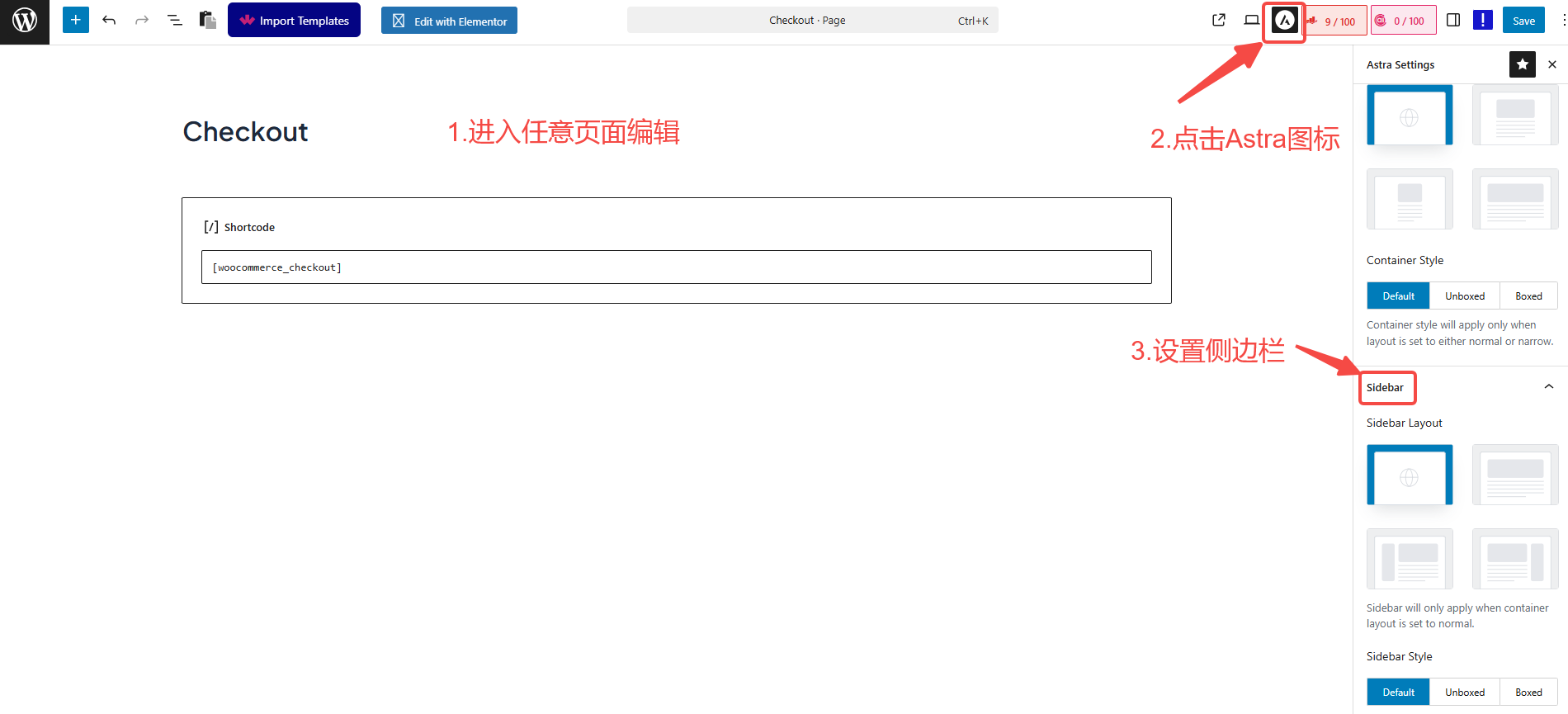
Task: Click the Import Templates button
Action: [x=294, y=21]
